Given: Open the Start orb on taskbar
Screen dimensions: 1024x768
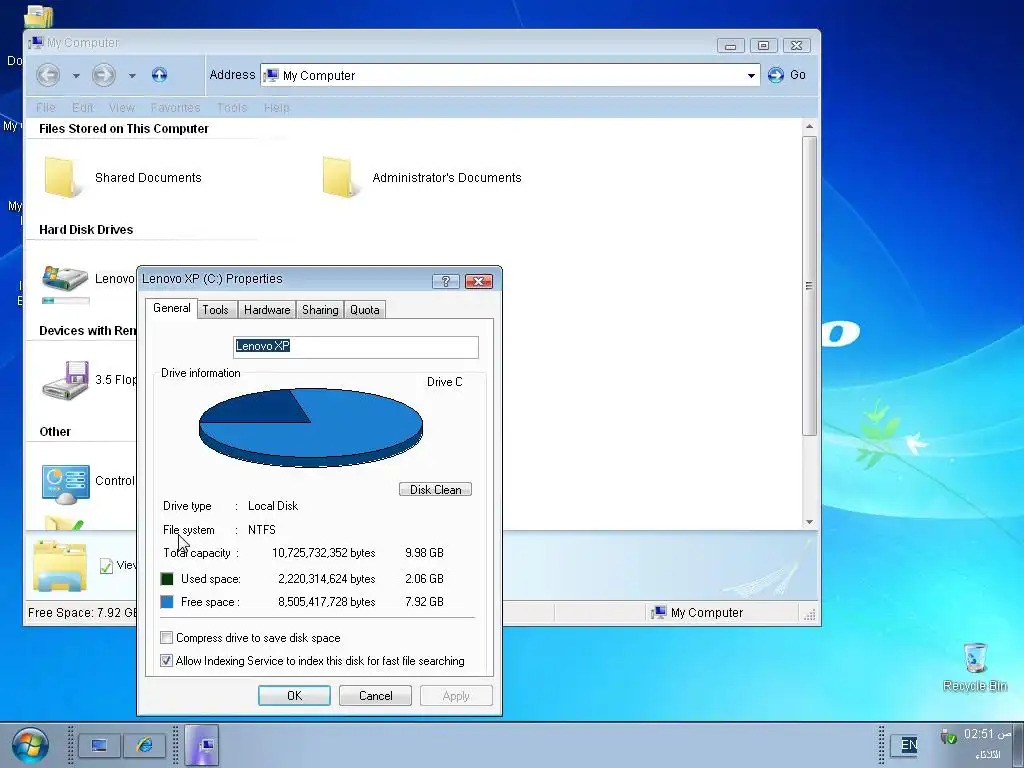Looking at the screenshot, I should [x=29, y=745].
